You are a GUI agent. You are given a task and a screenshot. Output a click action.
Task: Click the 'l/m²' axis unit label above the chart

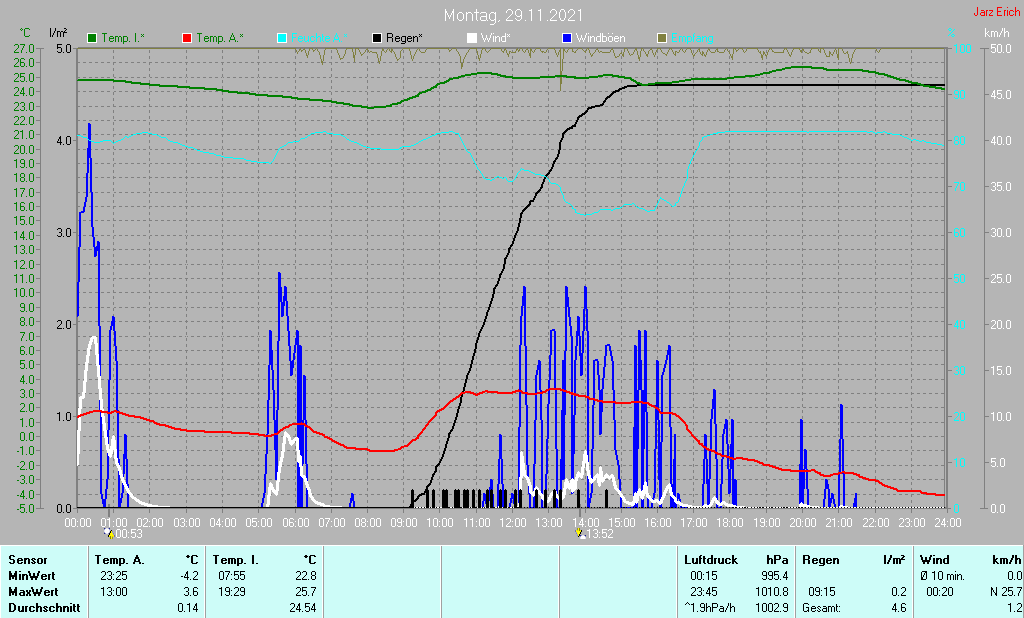click(x=58, y=33)
